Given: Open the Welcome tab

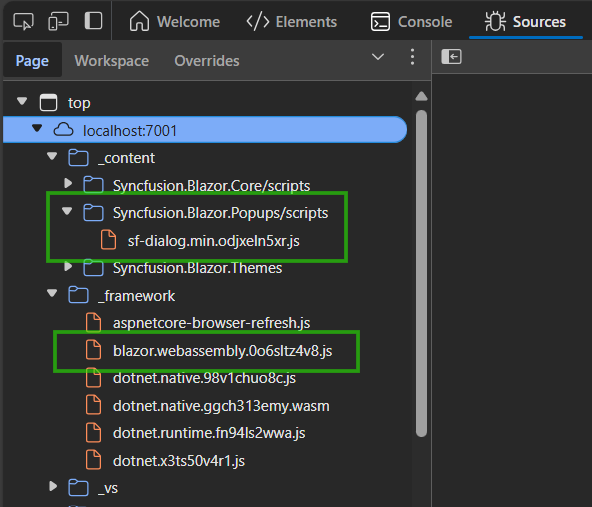Looking at the screenshot, I should [174, 22].
